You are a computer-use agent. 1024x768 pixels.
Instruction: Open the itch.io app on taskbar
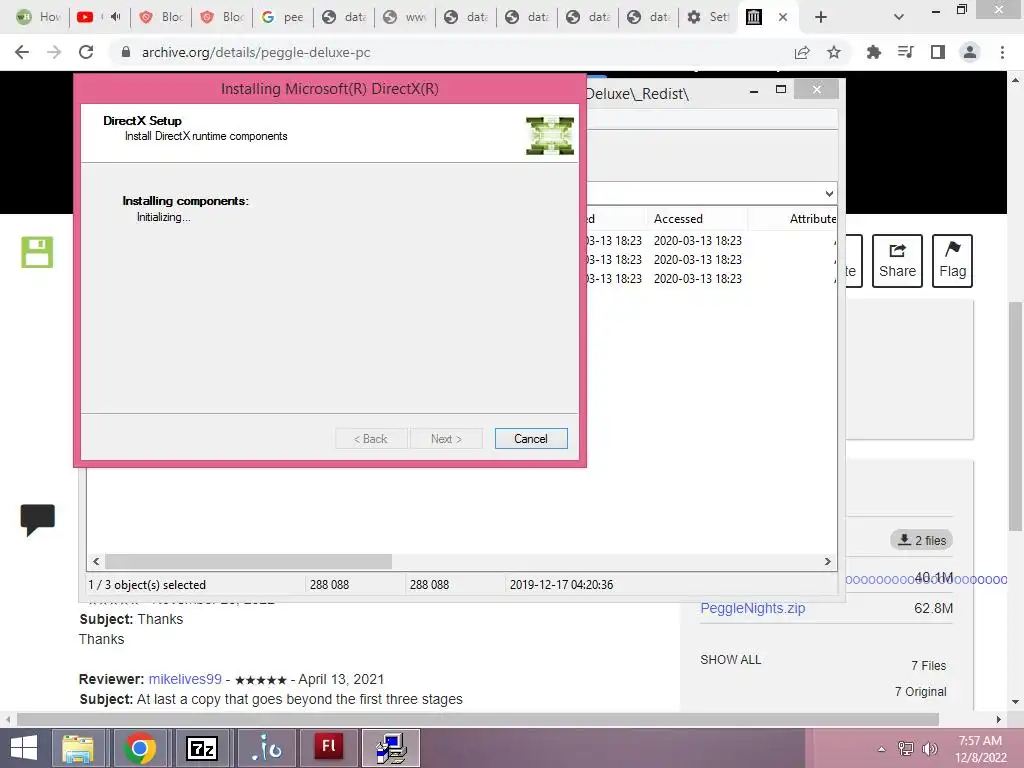point(266,748)
